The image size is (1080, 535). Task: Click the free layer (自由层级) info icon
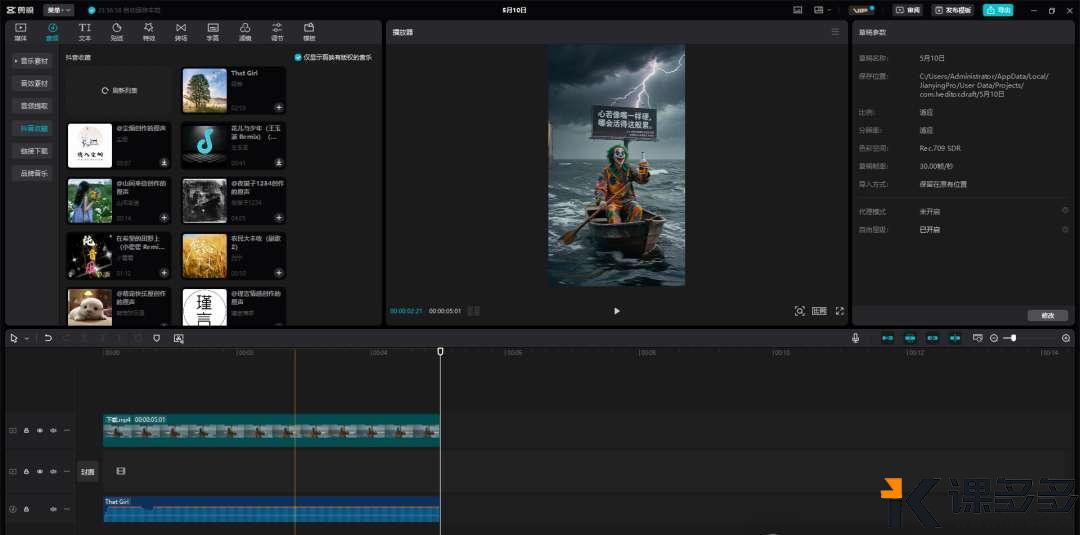[x=1066, y=229]
